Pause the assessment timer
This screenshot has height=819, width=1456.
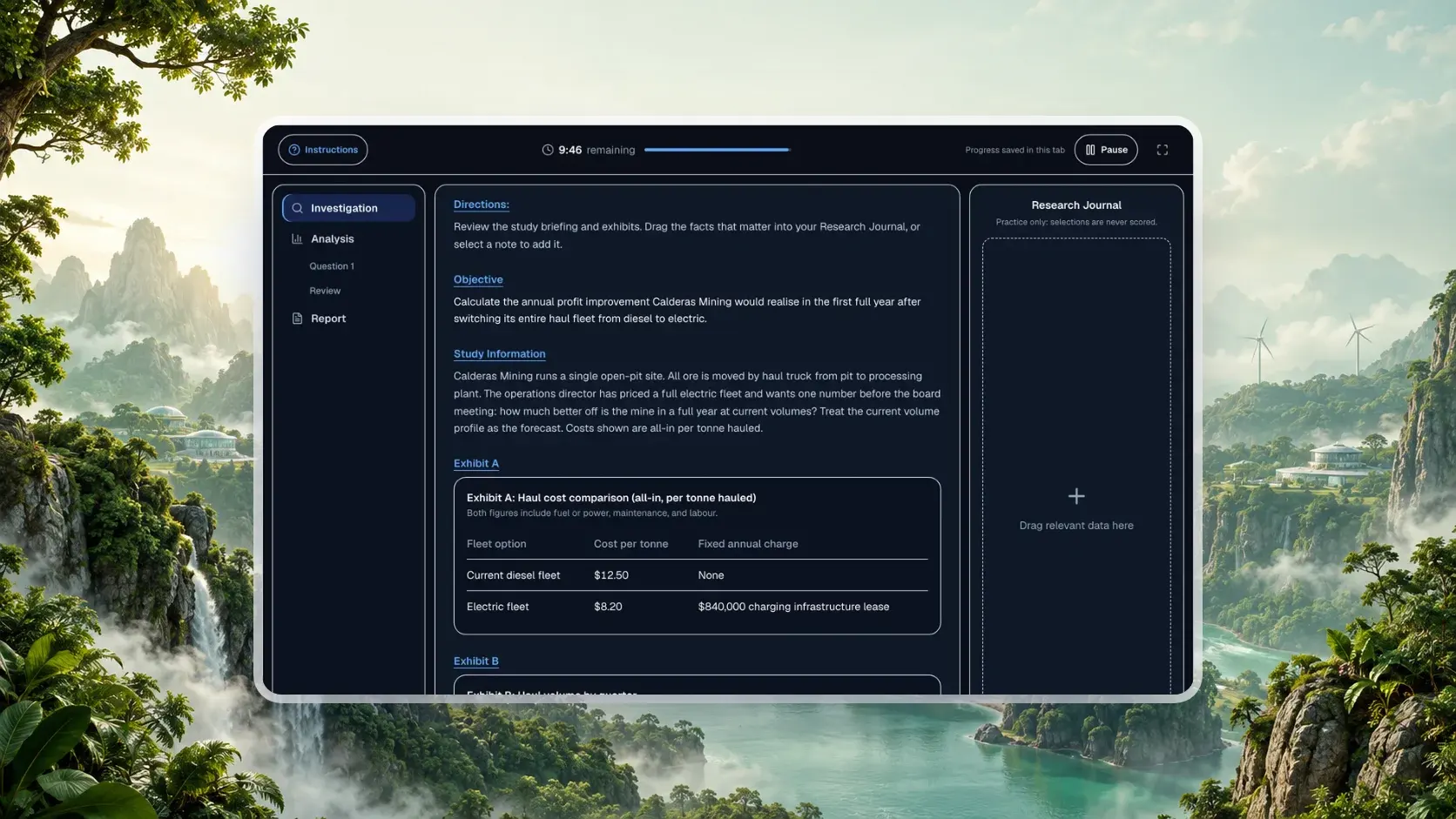click(x=1106, y=150)
